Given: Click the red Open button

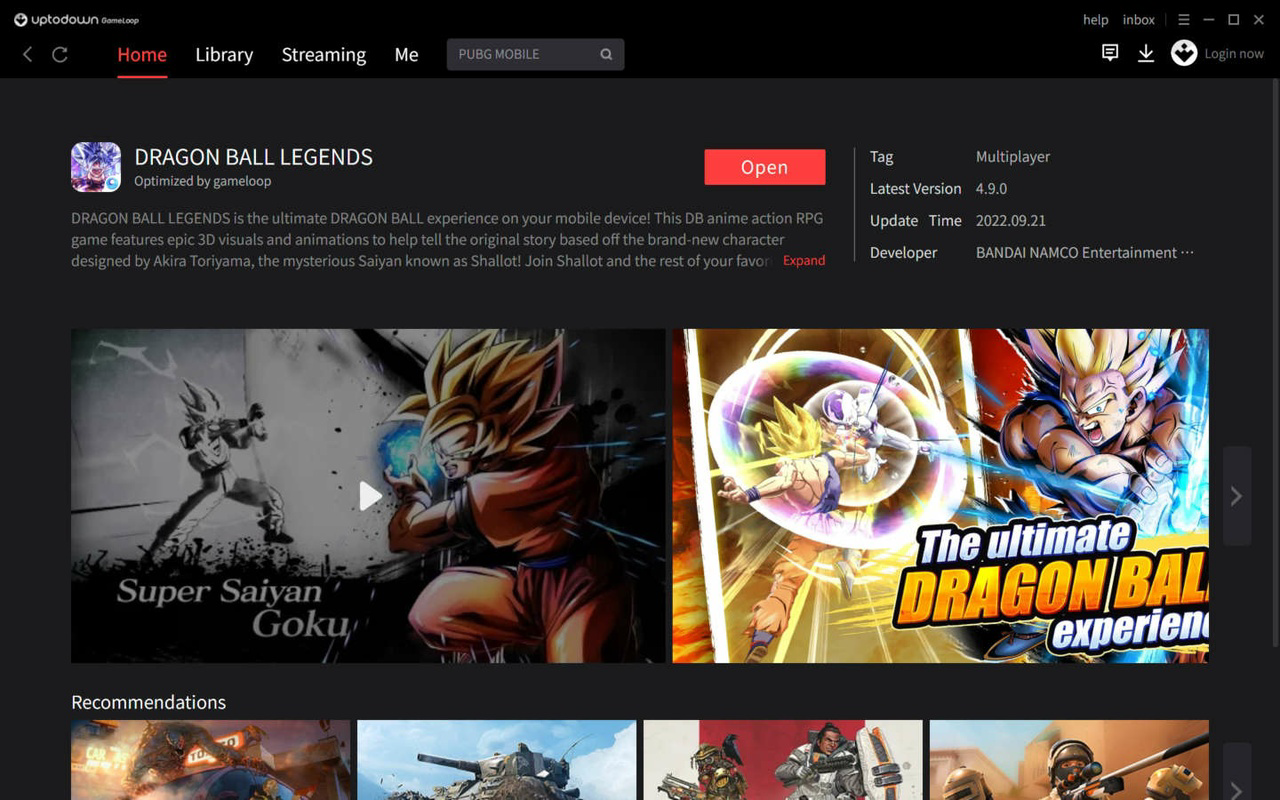Looking at the screenshot, I should 765,167.
